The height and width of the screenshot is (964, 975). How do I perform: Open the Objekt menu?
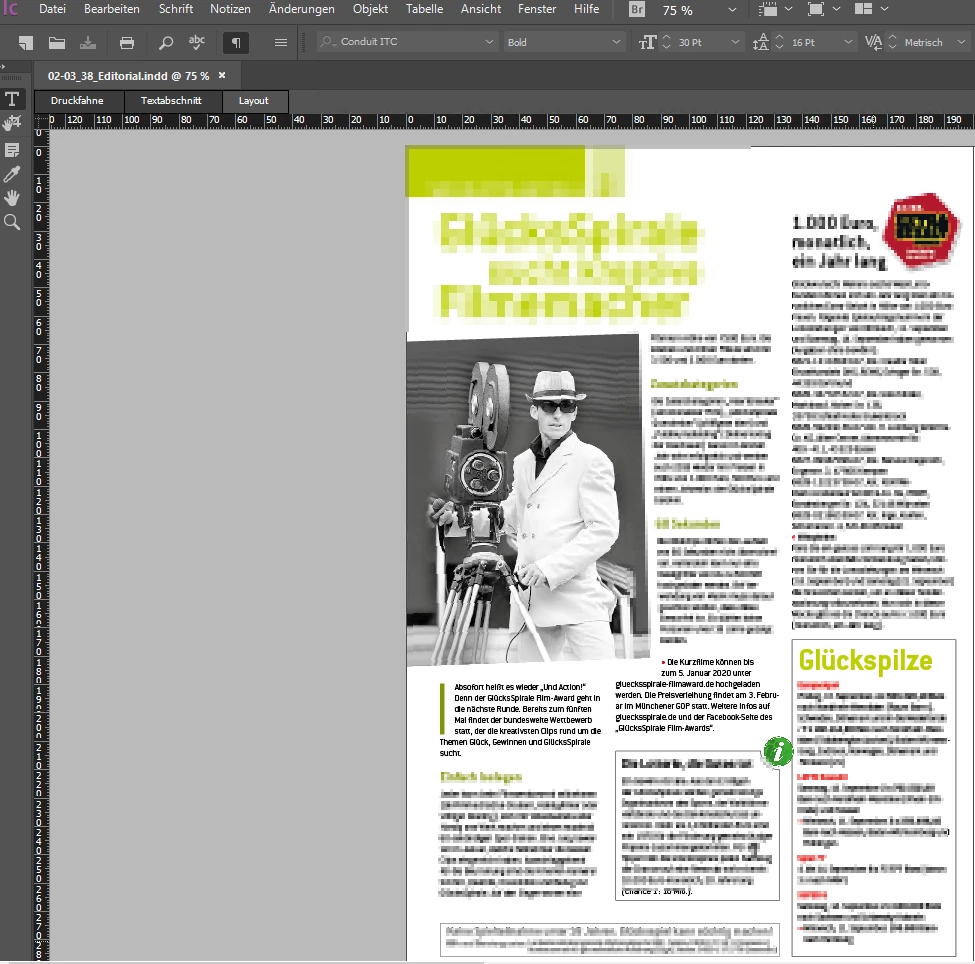click(371, 9)
